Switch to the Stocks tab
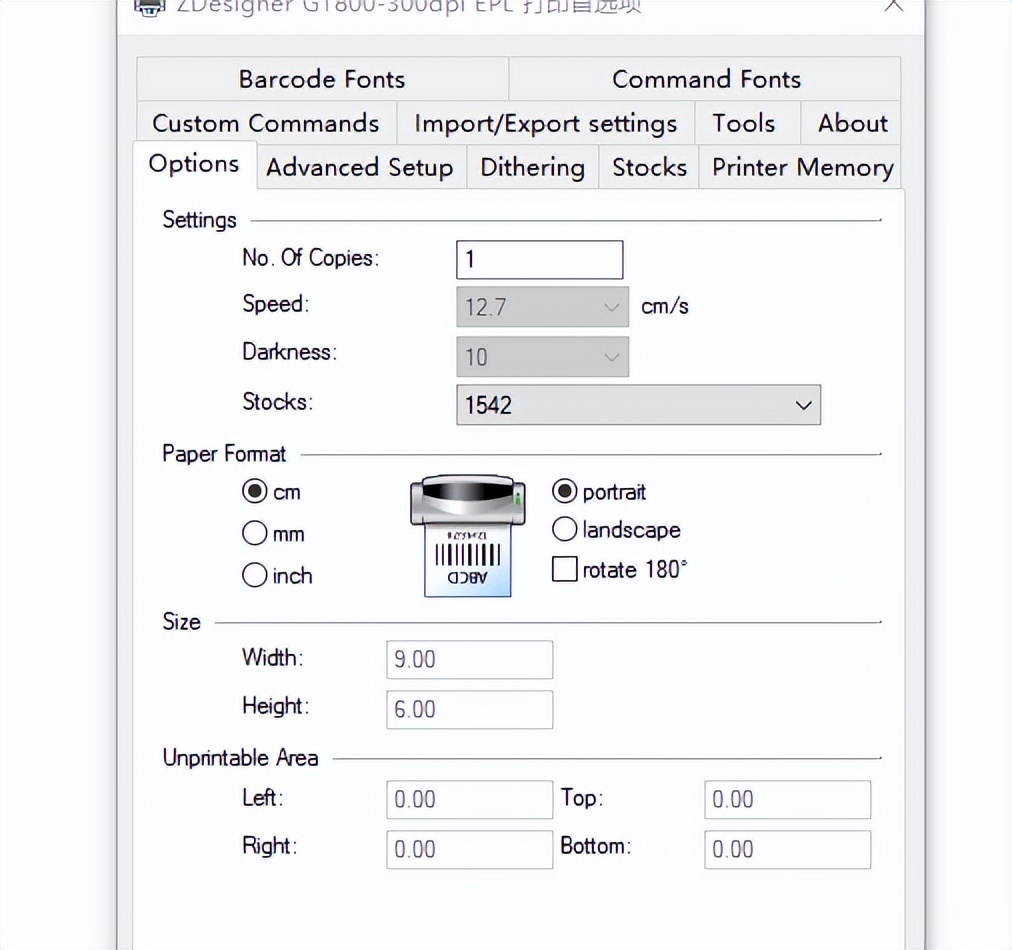This screenshot has height=950, width=1012. tap(649, 167)
